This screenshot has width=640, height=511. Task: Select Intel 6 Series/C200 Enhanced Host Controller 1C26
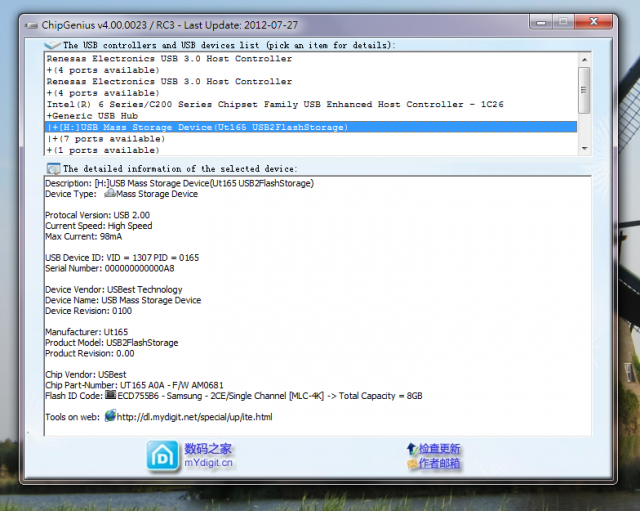311,104
